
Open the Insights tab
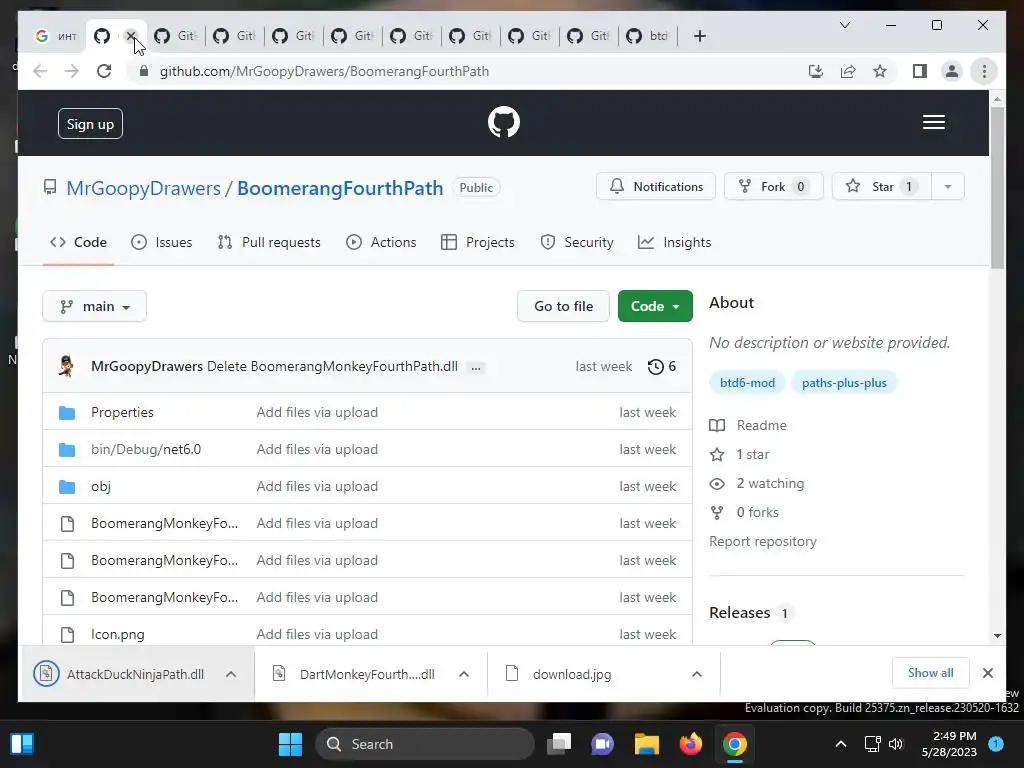[x=675, y=242]
